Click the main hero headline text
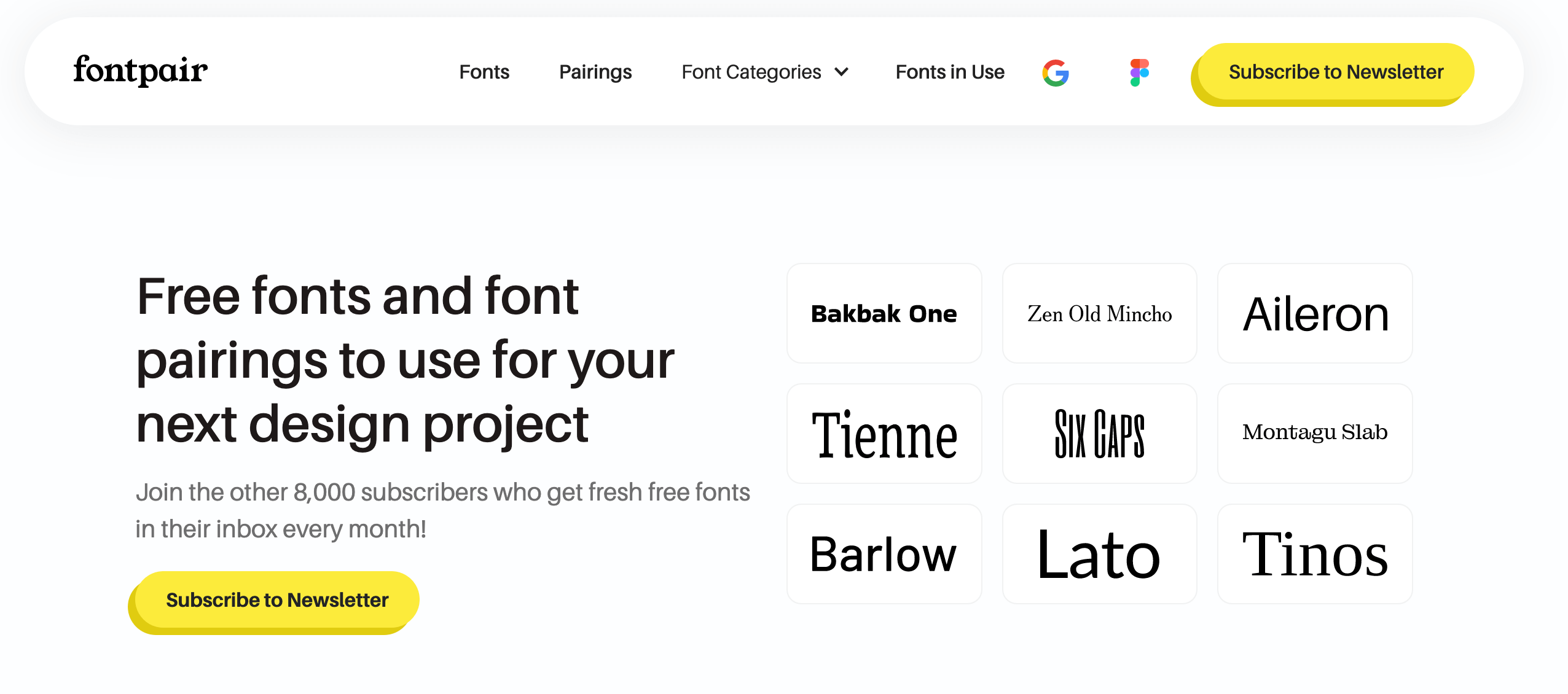The height and width of the screenshot is (694, 1568). [404, 360]
